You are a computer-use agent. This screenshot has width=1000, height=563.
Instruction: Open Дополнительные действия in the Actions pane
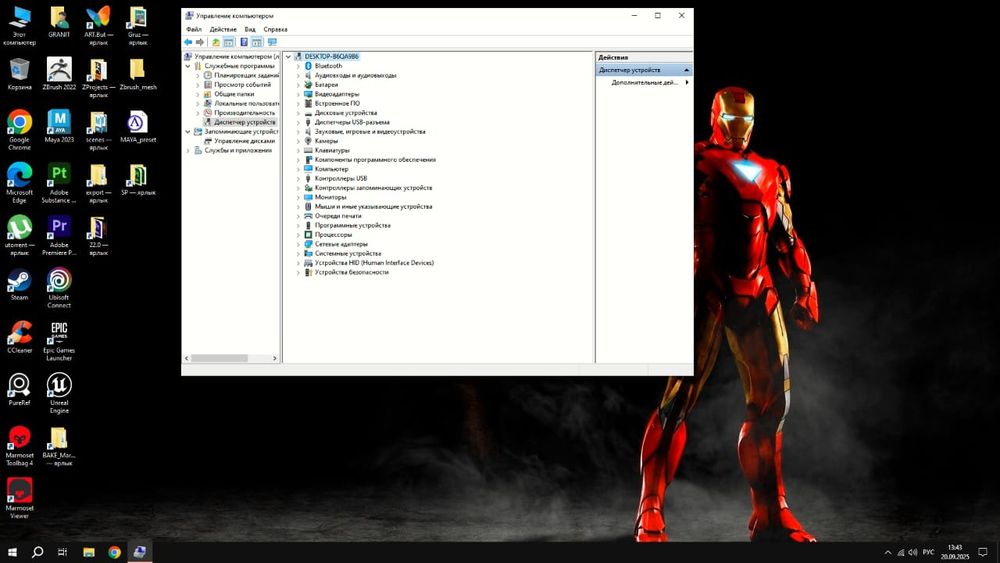(645, 82)
